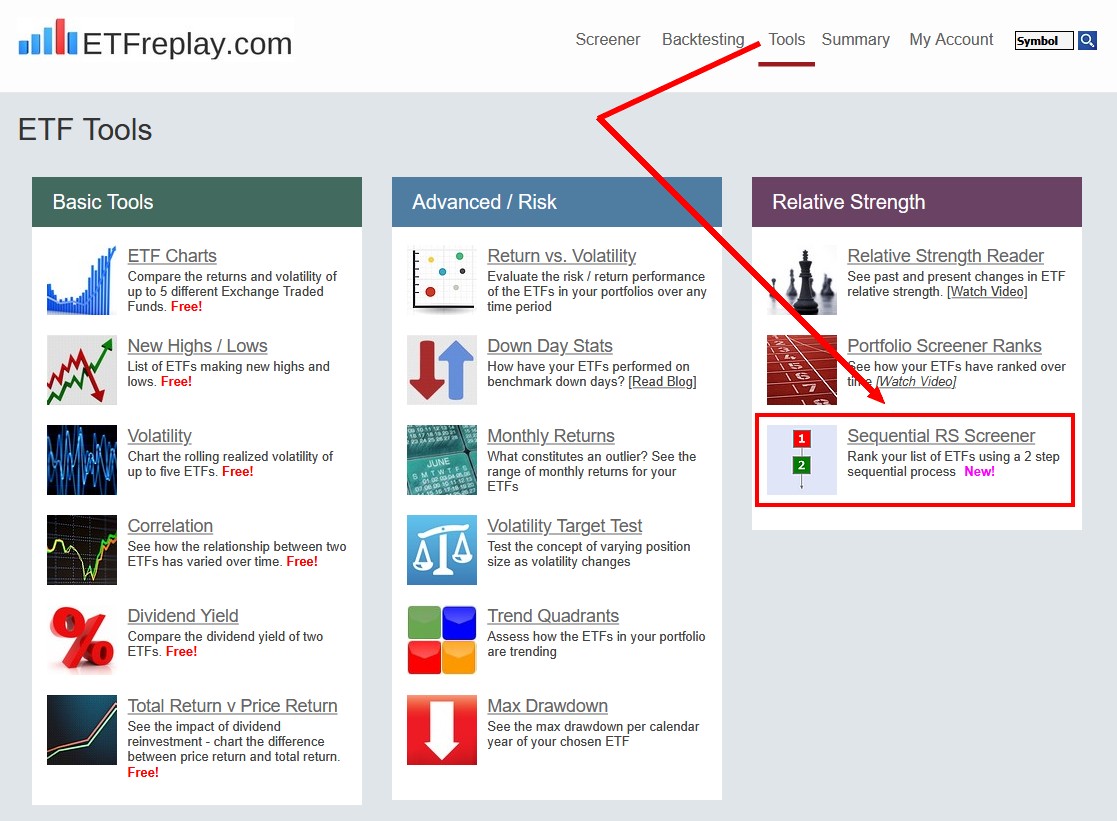Open the Max Drawdown link
1117x821 pixels.
tap(547, 706)
